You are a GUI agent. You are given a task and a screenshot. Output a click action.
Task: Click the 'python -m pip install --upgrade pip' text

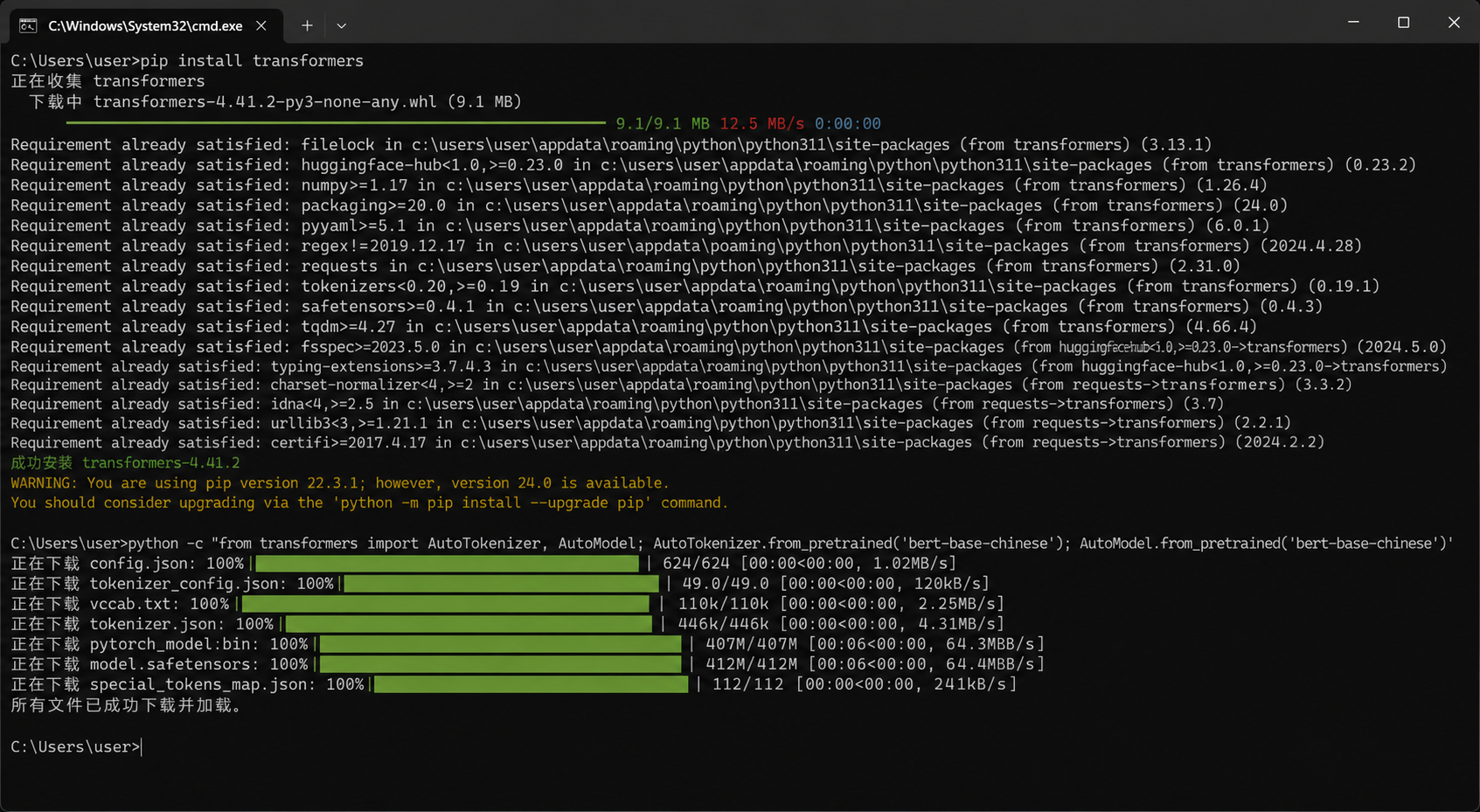(491, 503)
